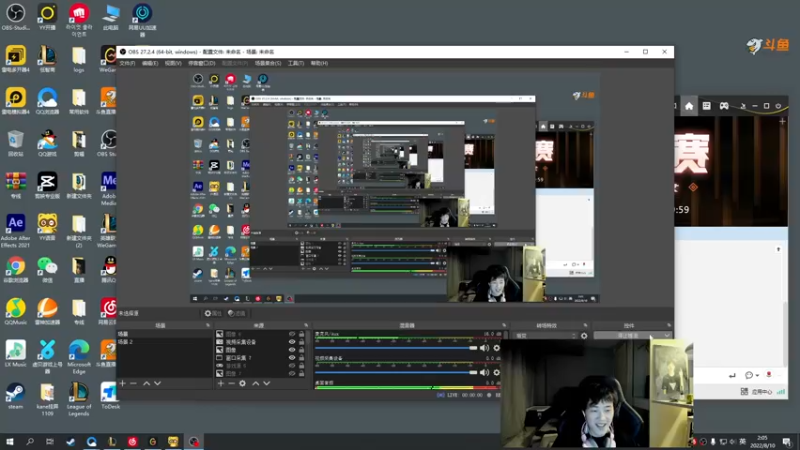Move the scene up with the up arrow

146,383
